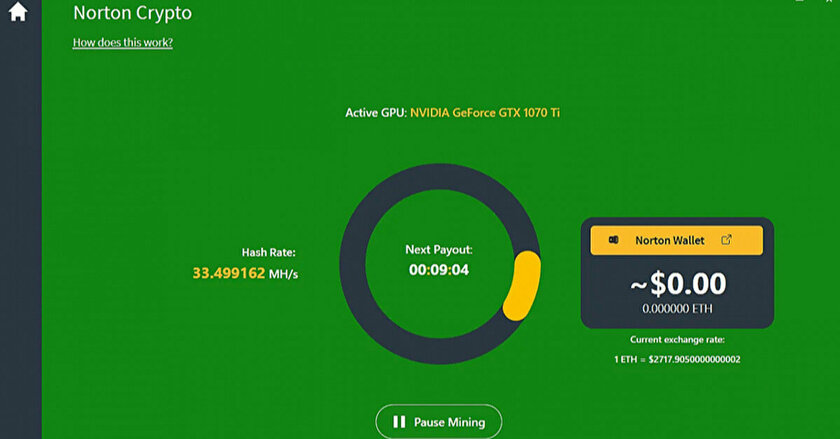The image size is (840, 439).
Task: Click the 0.000000 ETH balance amount
Action: (x=677, y=309)
